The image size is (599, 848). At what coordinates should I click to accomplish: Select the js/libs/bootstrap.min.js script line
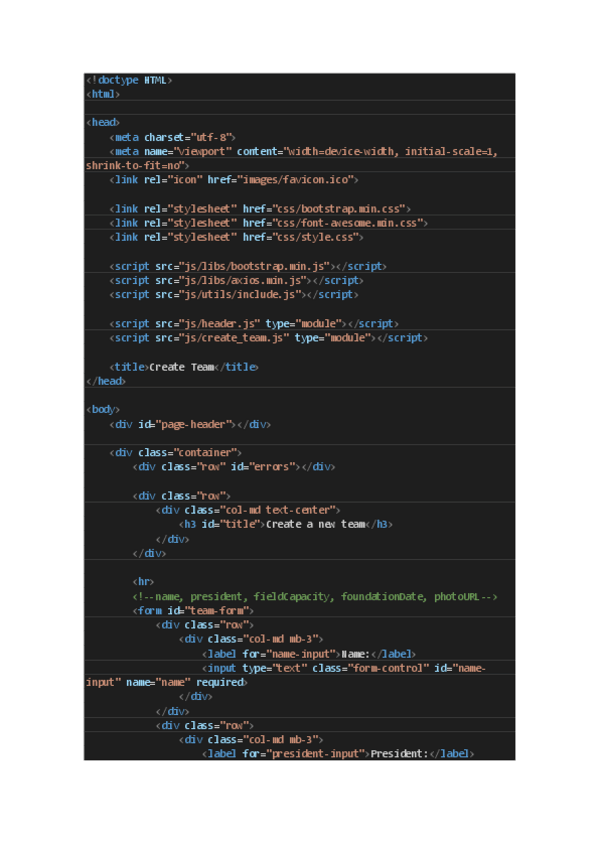[x=248, y=266]
